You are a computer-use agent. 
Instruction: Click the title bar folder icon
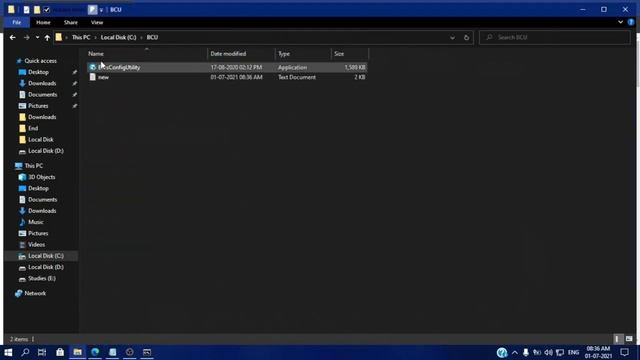point(11,9)
